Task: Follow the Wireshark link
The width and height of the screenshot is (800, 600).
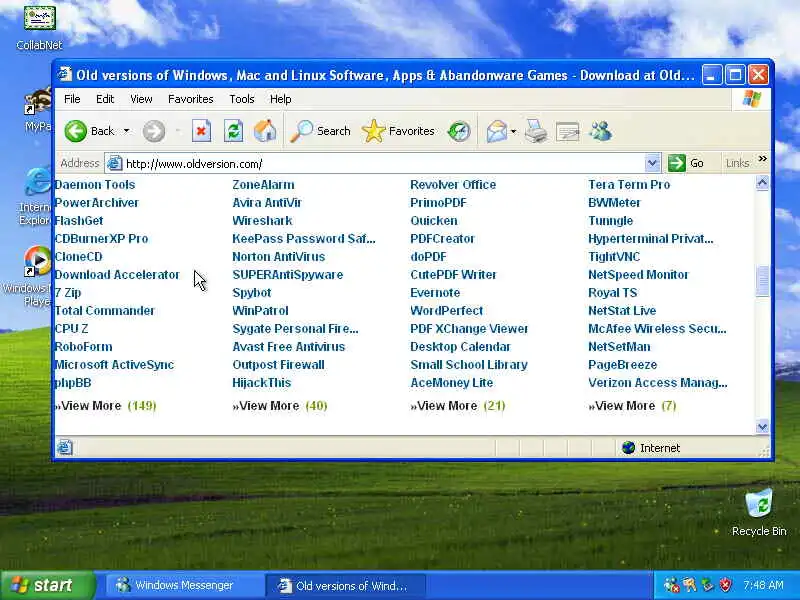Action: coord(262,221)
